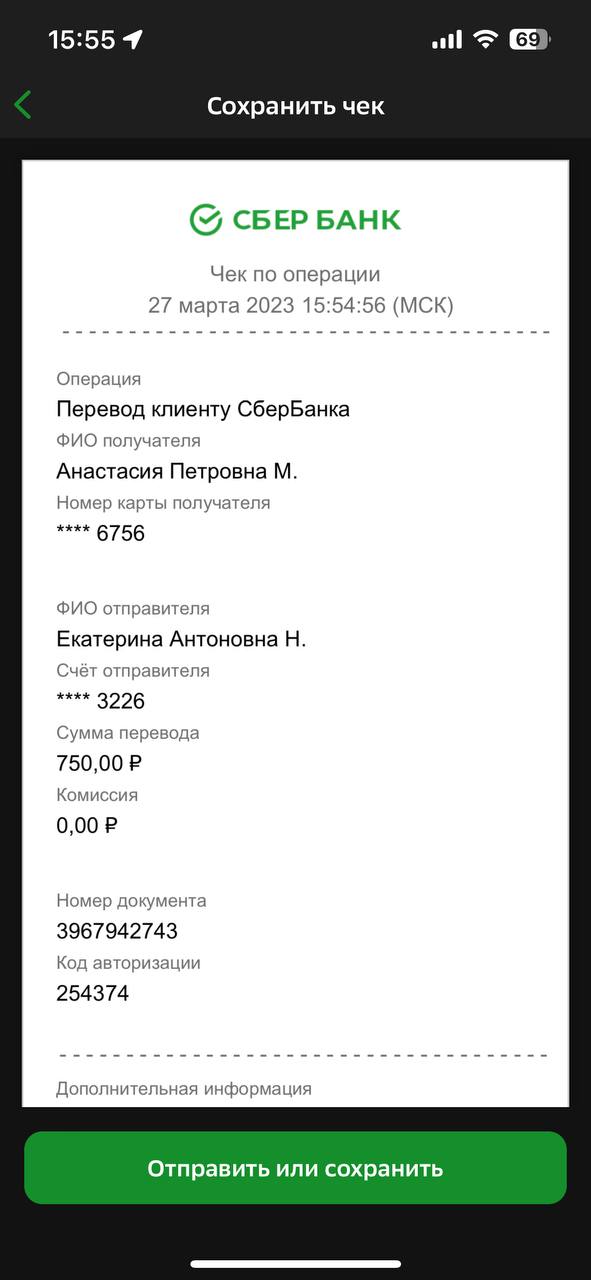Tap the Дополнительная информация section heading
Viewport: 591px width, 1280px height.
click(x=184, y=1089)
